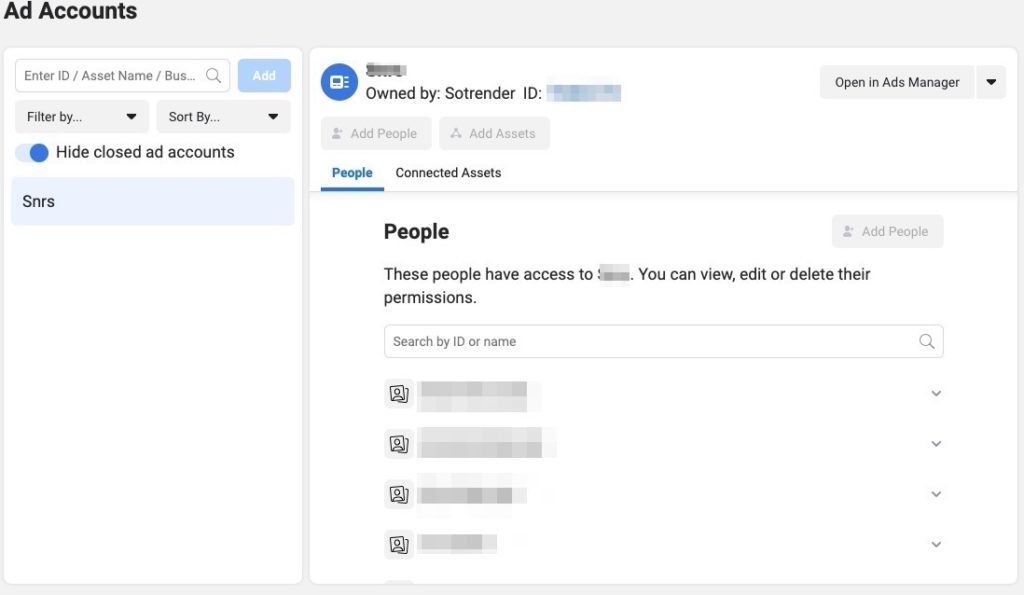1024x595 pixels.
Task: Click the first person's profile icon
Action: tap(399, 393)
